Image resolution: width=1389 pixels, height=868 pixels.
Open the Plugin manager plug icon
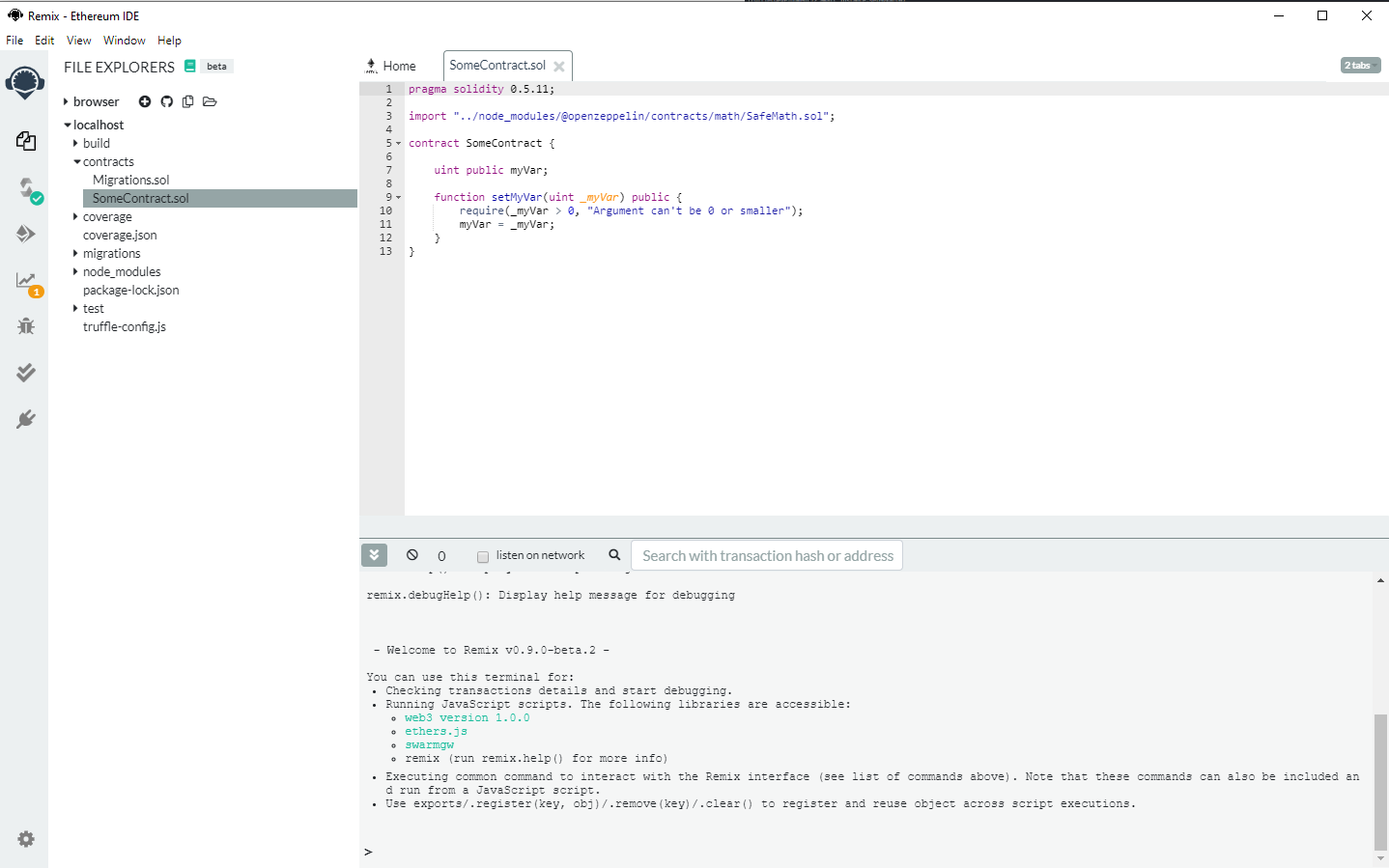click(x=26, y=419)
